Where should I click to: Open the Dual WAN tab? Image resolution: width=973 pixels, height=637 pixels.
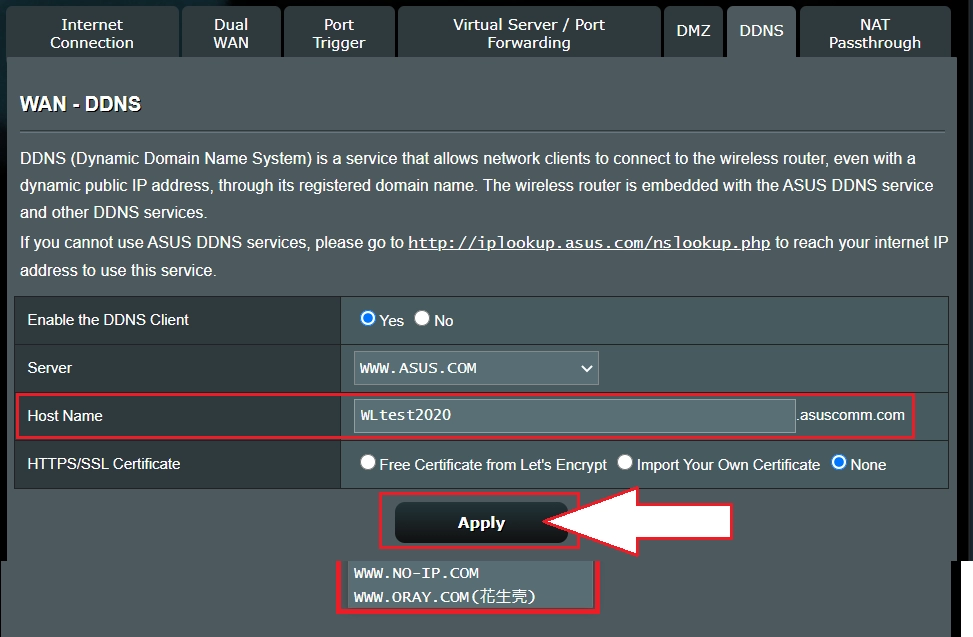coord(231,31)
